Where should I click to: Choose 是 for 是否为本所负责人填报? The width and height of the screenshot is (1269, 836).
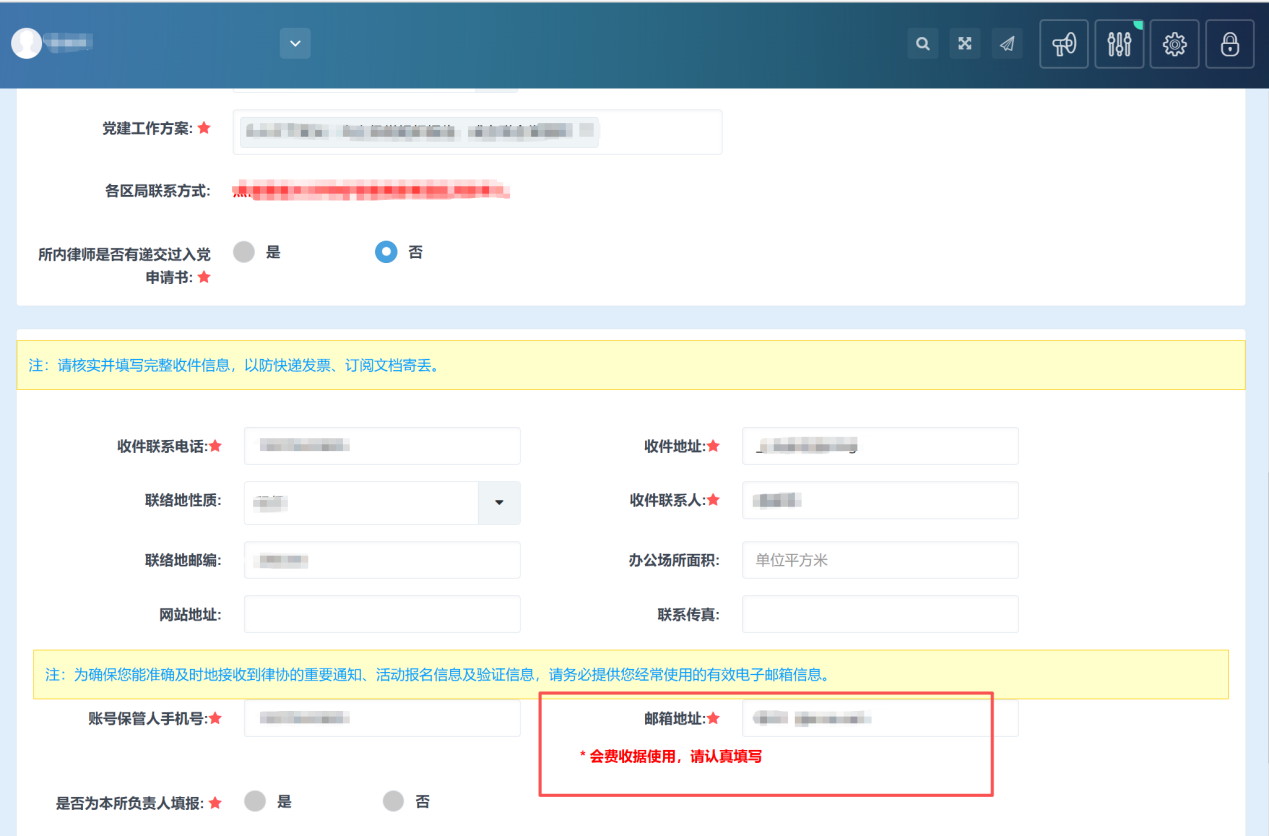point(255,801)
